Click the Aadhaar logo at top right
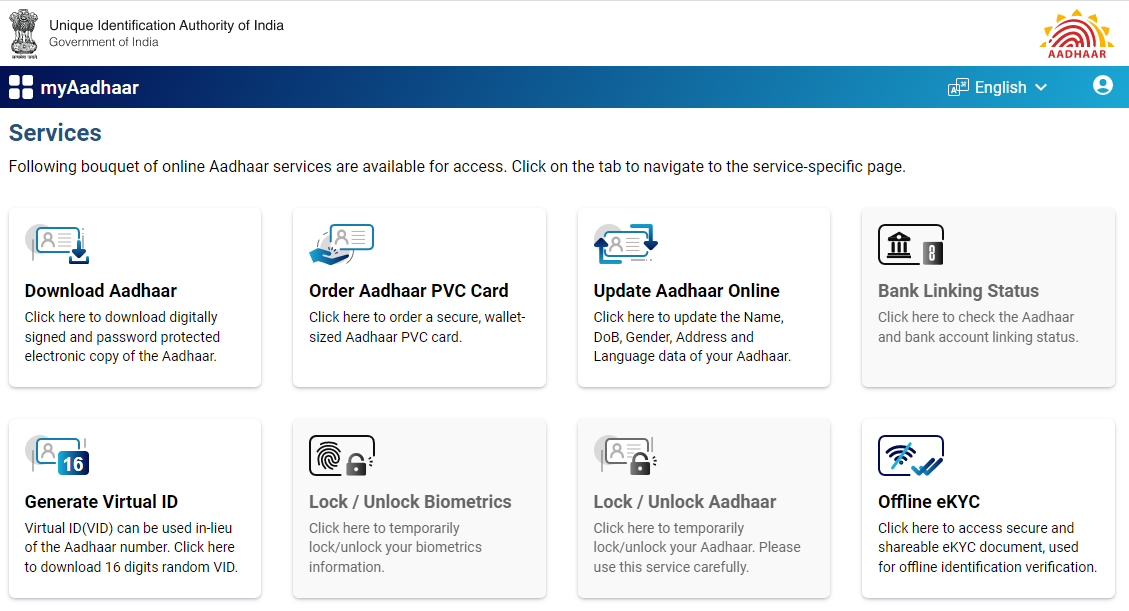The width and height of the screenshot is (1129, 611). 1076,34
